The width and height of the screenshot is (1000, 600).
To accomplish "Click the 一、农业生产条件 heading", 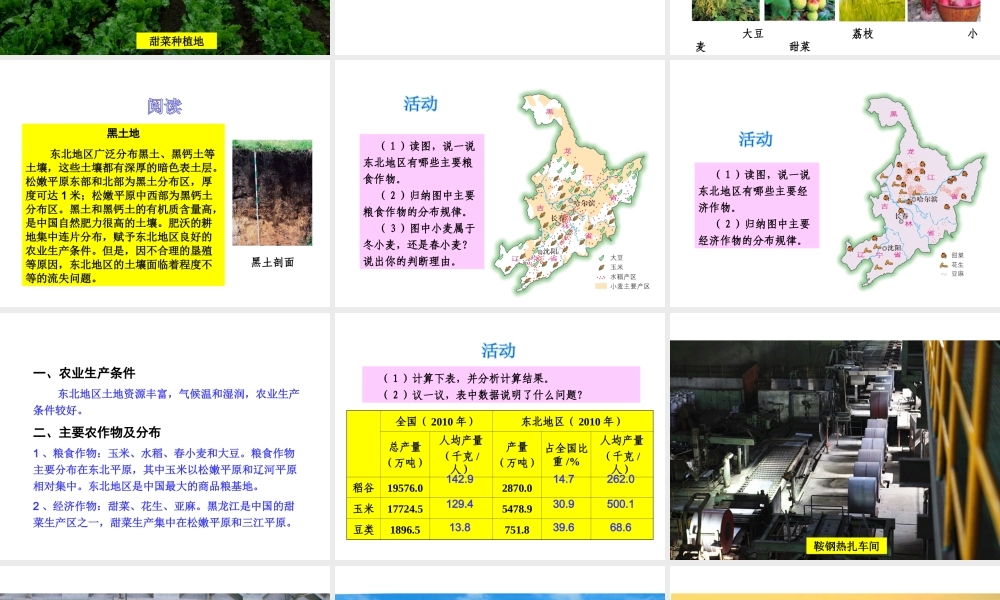I will click(x=84, y=373).
